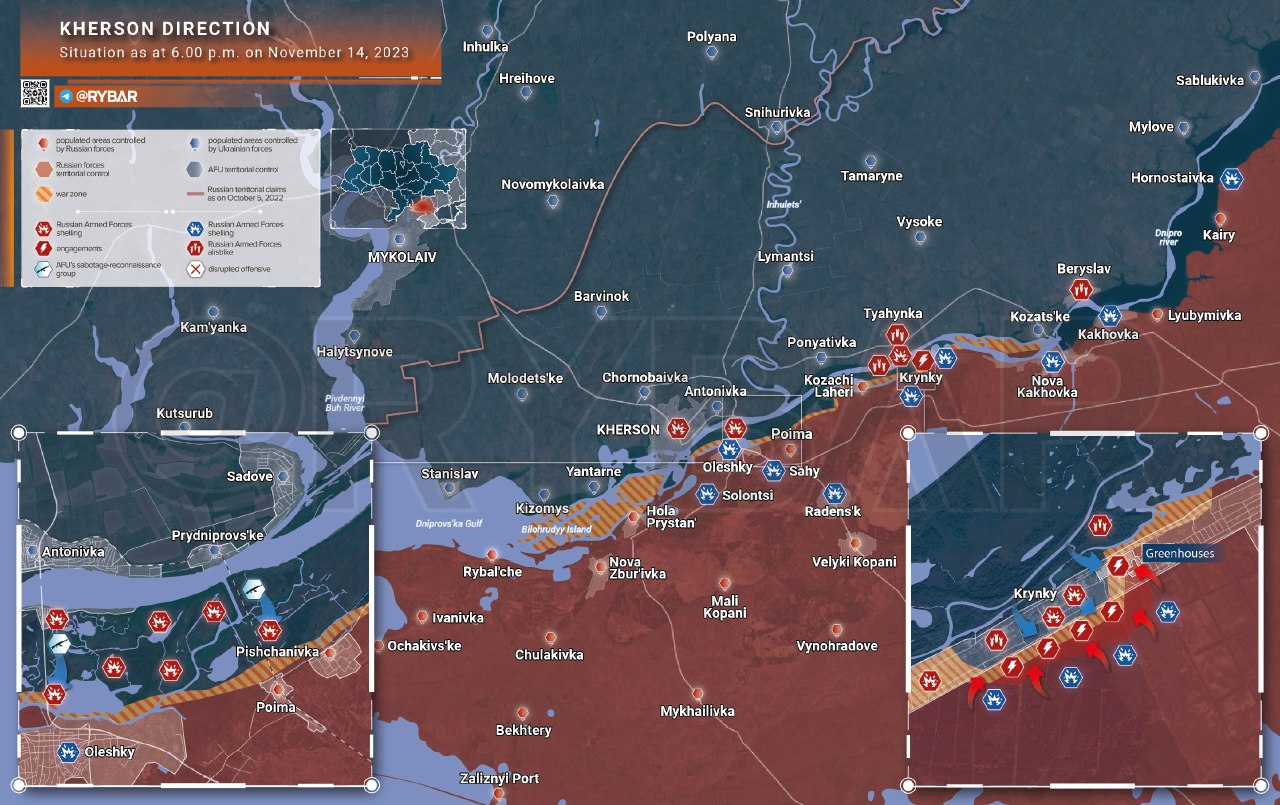
Task: Click the Chornobaivka town label
Action: point(645,378)
